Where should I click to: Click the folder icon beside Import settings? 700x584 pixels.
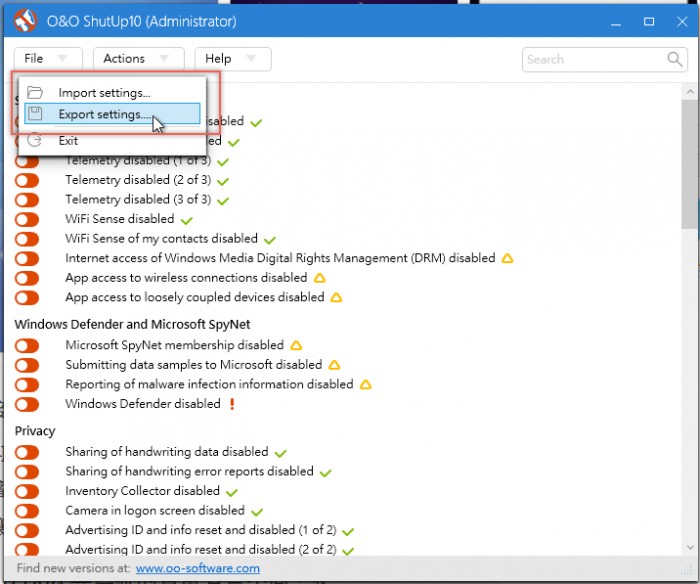[x=35, y=92]
